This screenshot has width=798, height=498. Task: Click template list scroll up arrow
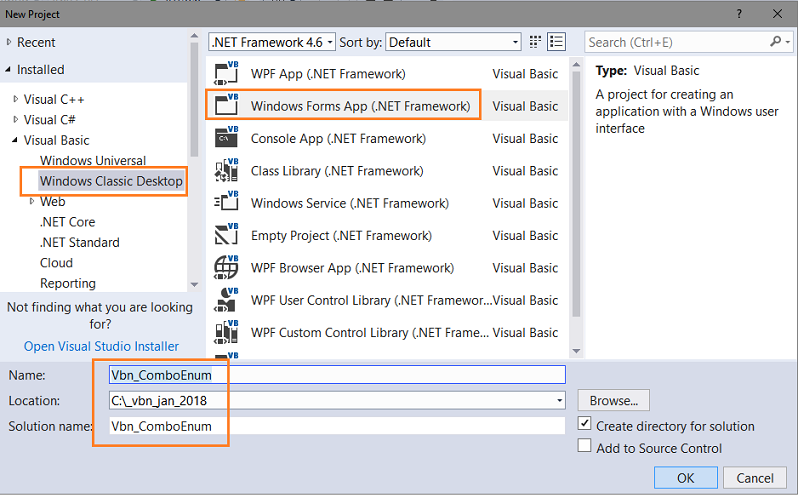pos(576,65)
